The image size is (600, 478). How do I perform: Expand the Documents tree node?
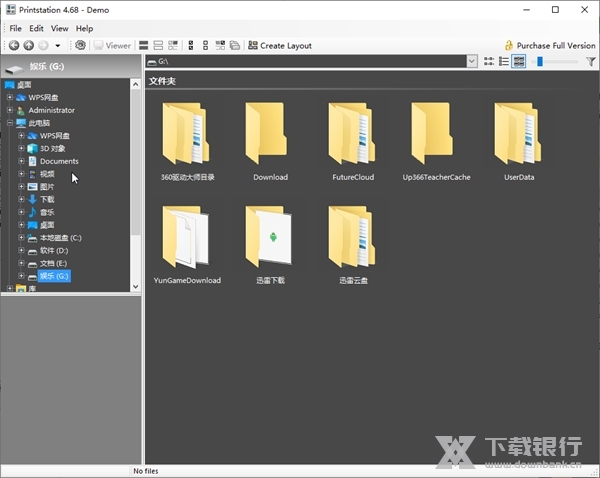pos(21,161)
